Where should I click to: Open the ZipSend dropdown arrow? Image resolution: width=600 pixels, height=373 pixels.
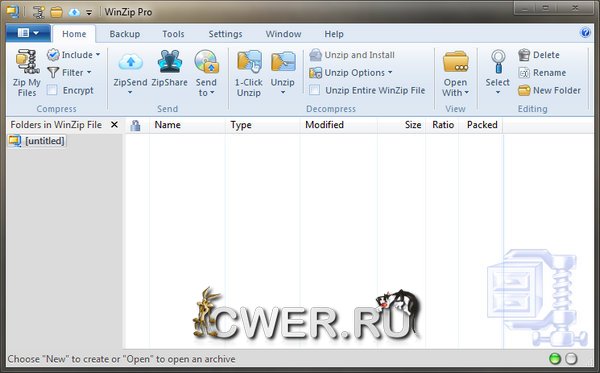click(x=130, y=93)
